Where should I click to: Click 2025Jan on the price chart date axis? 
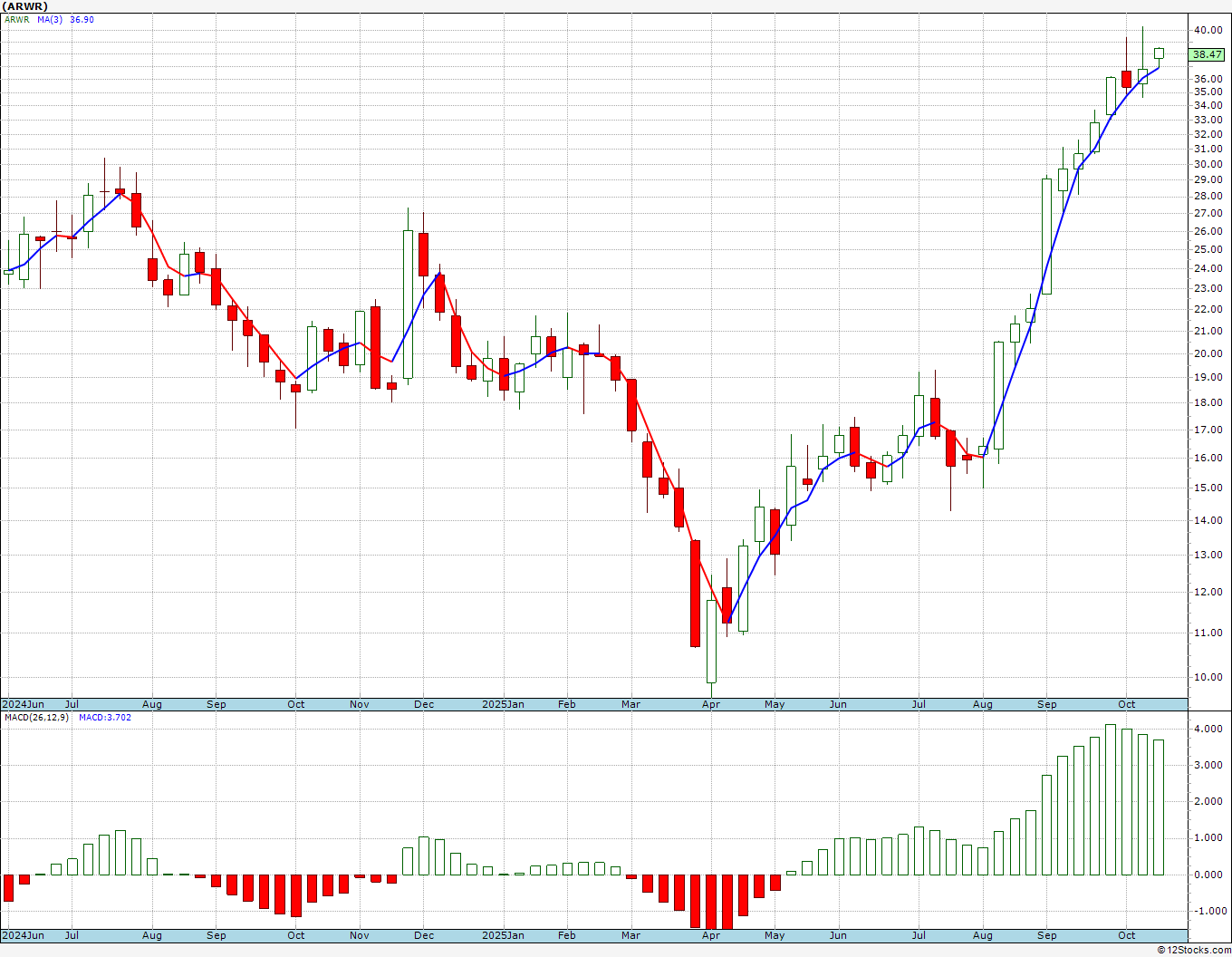[503, 704]
